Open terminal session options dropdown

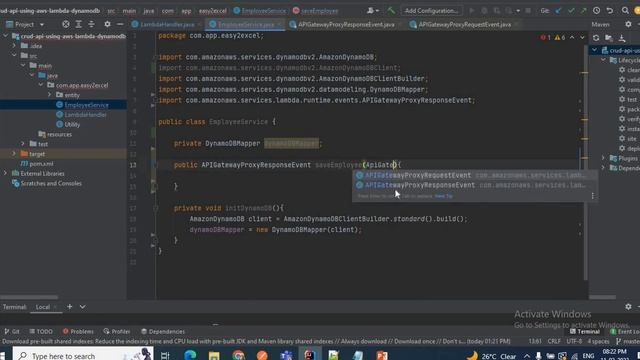click(82, 307)
